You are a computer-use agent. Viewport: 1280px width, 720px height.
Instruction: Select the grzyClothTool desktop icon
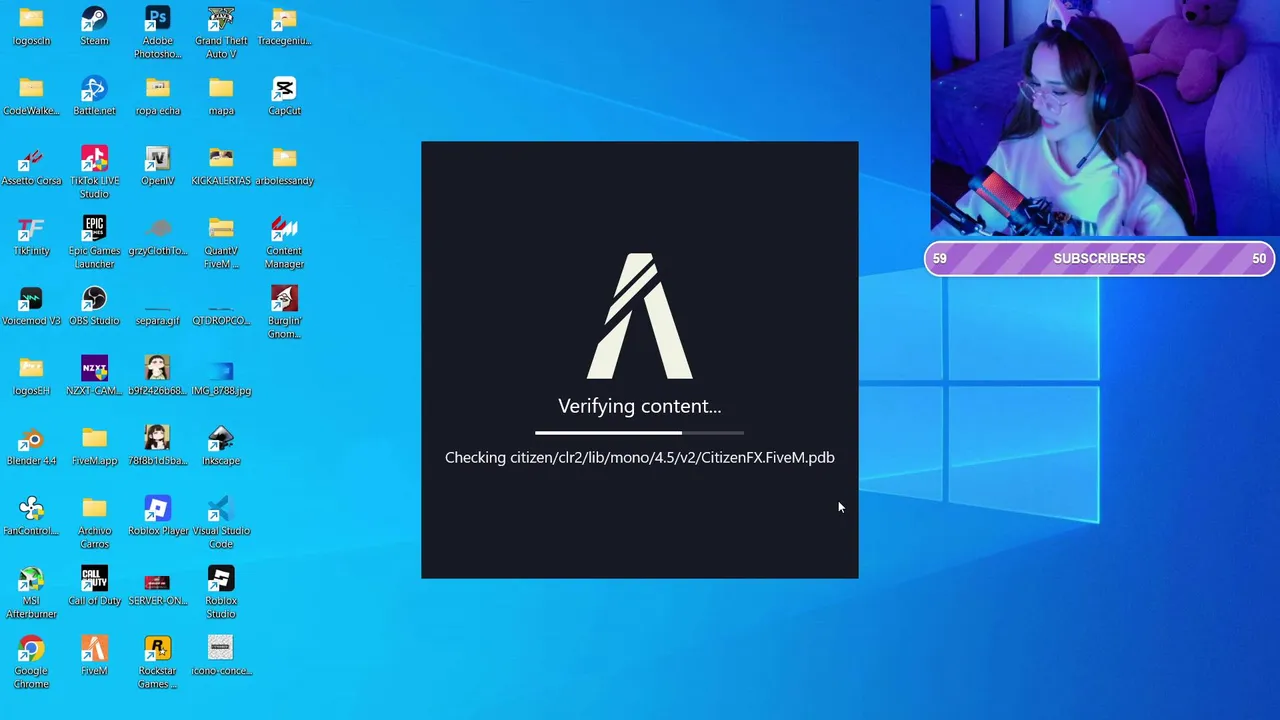click(x=157, y=237)
